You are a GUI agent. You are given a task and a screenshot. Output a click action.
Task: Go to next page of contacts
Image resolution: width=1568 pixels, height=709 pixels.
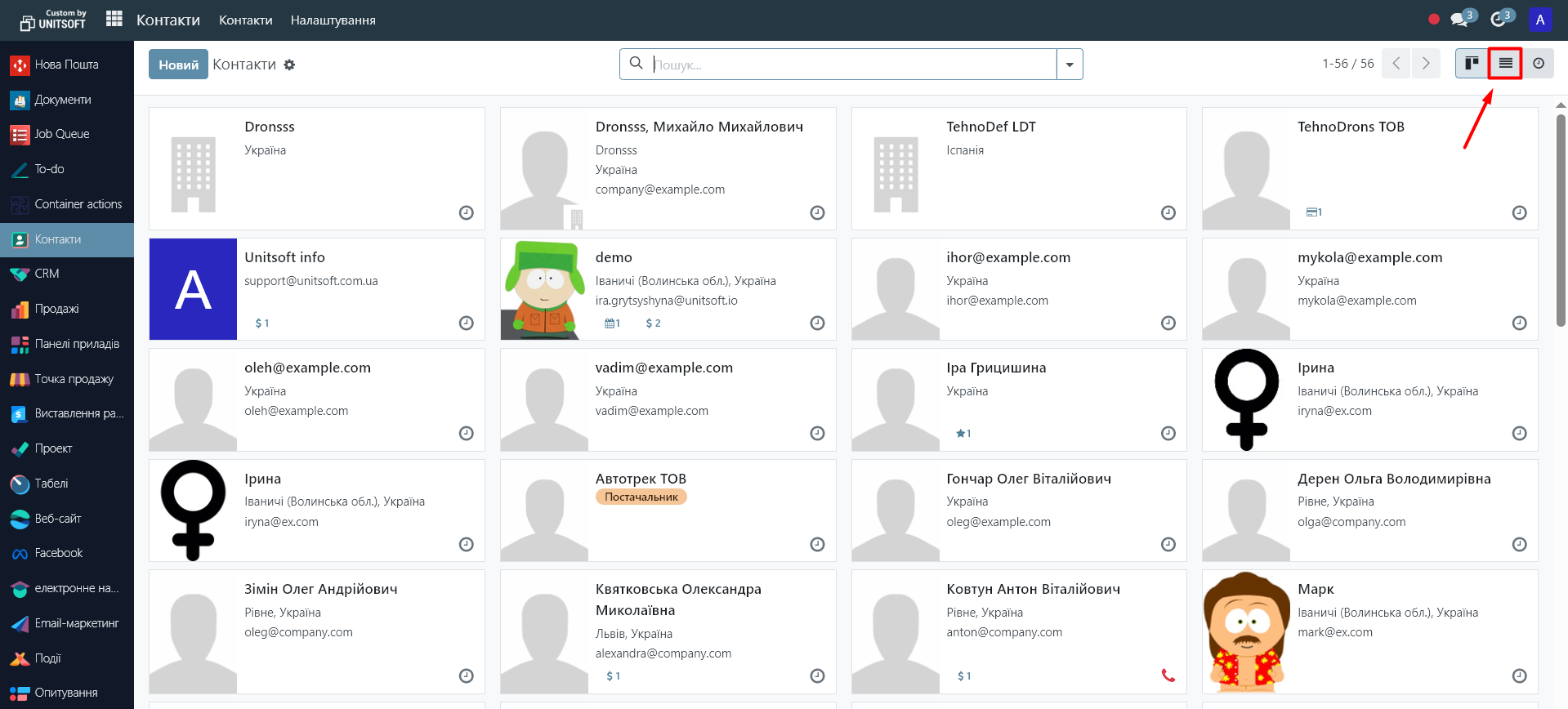click(x=1426, y=64)
